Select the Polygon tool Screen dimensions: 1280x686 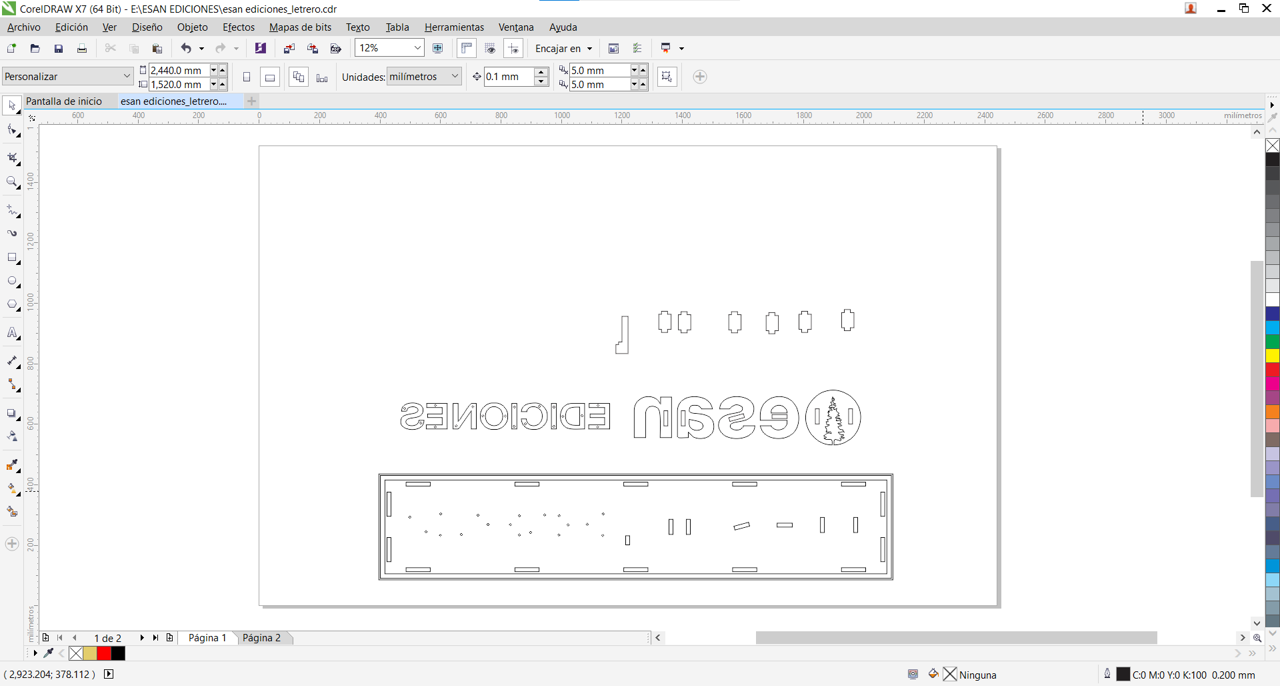point(12,305)
